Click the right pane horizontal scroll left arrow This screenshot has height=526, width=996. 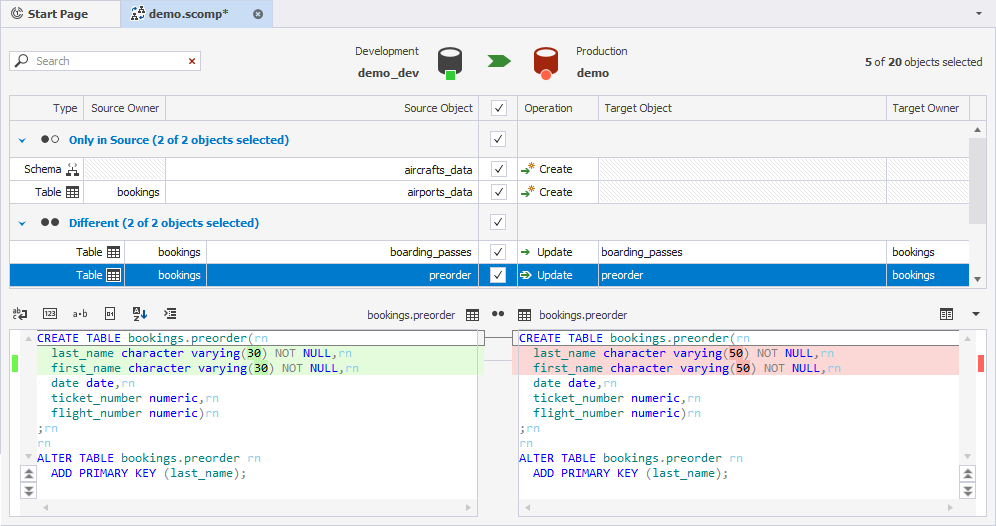tap(528, 508)
